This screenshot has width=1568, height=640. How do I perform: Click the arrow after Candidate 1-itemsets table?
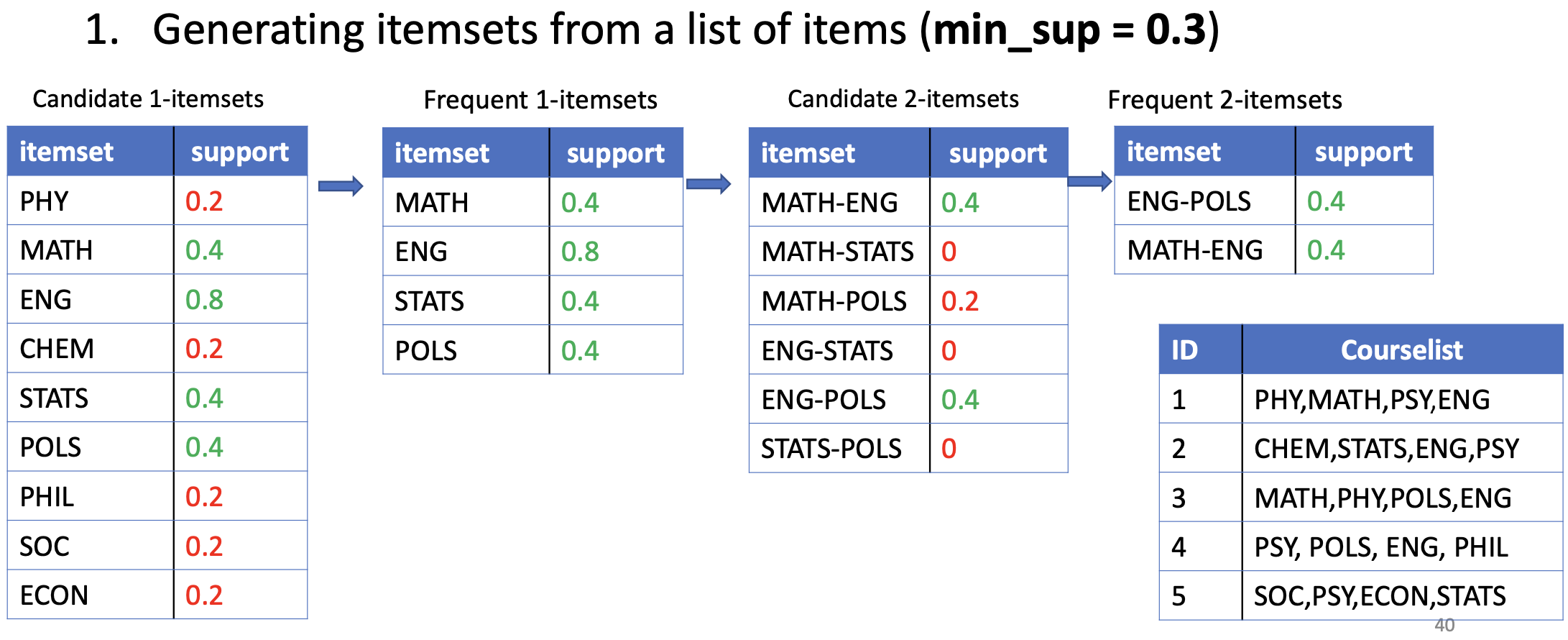pos(341,186)
